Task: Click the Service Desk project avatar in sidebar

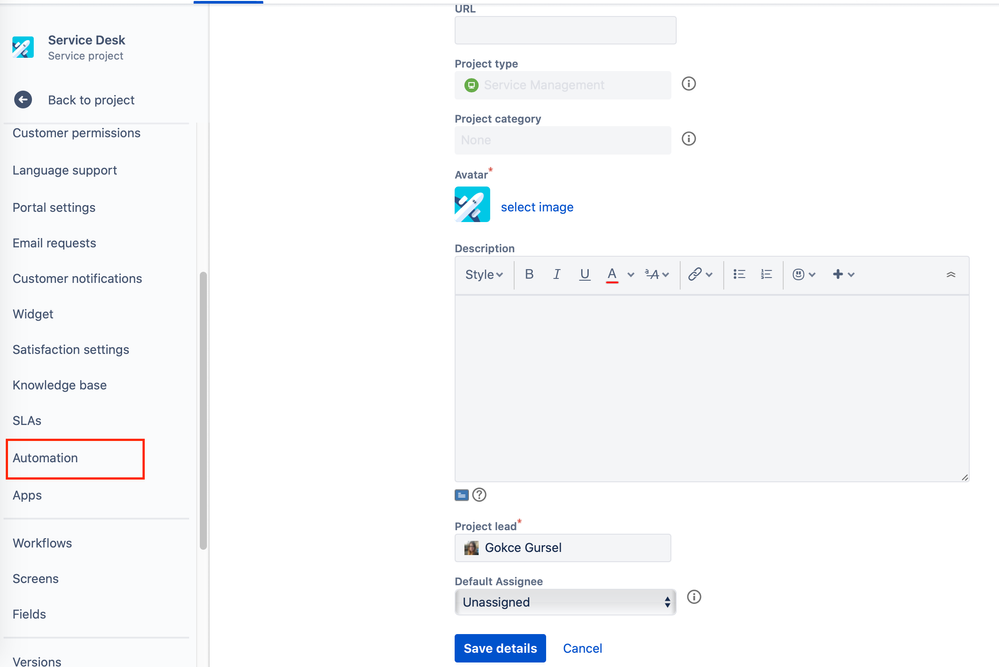Action: pyautogui.click(x=23, y=47)
